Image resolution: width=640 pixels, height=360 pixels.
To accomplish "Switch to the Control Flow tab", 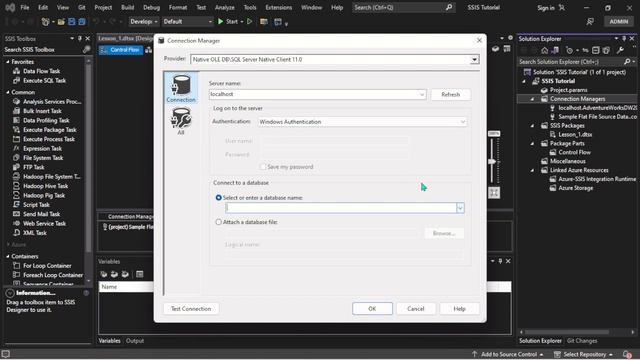I will (x=121, y=50).
